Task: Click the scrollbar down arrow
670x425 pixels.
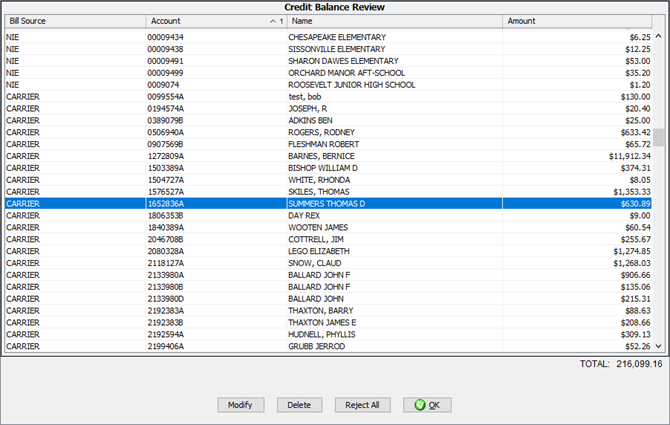Action: 658,345
